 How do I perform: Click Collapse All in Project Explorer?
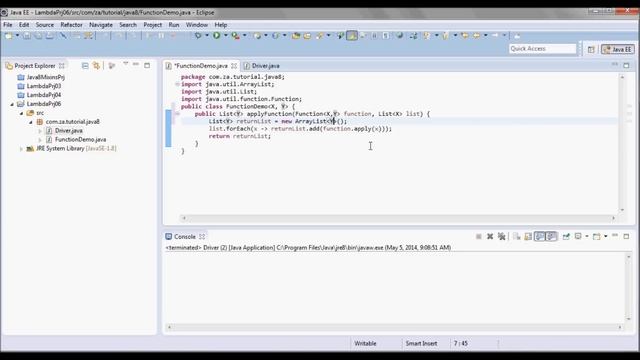click(x=85, y=65)
